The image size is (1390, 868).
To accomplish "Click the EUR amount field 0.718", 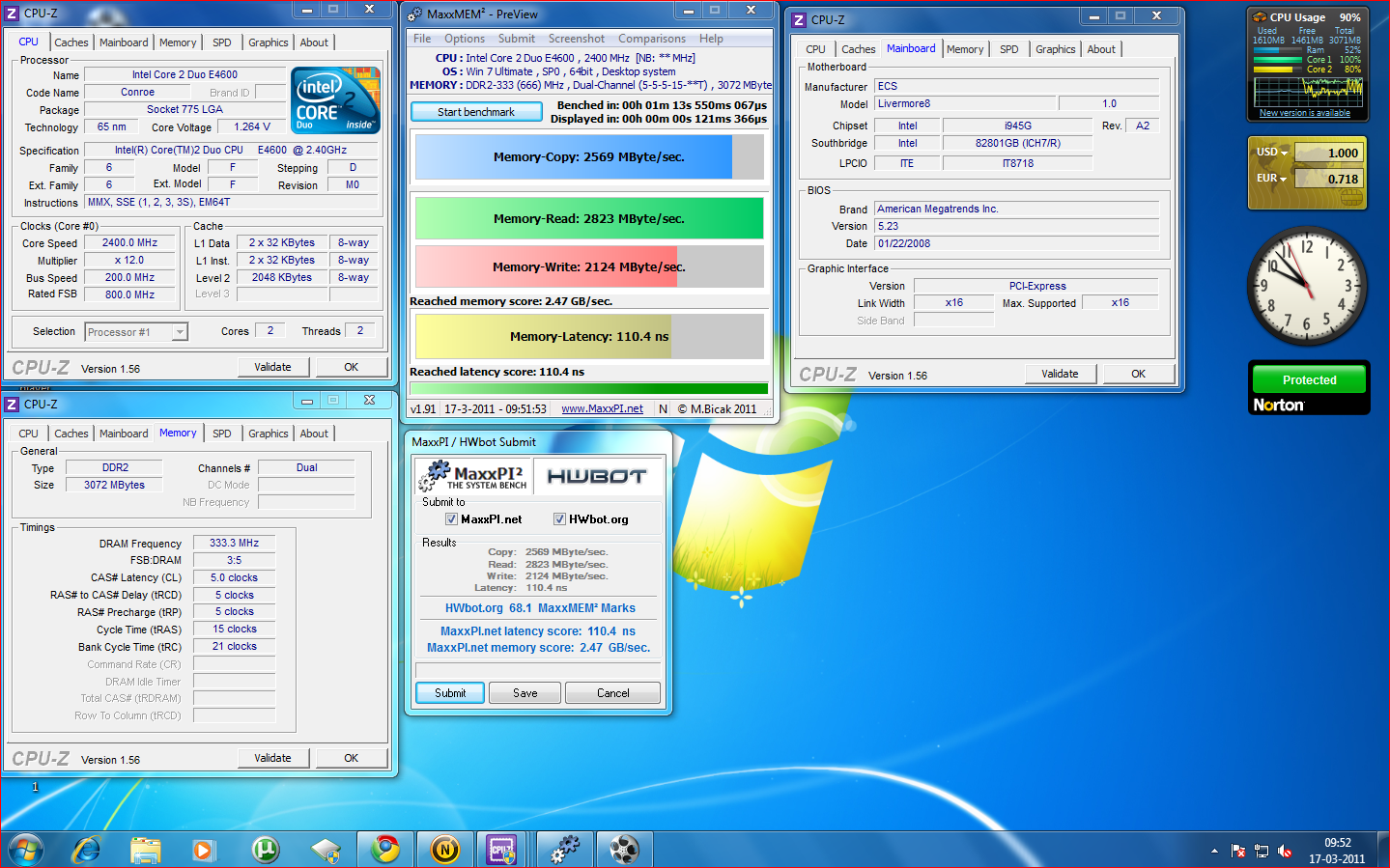I will [x=1328, y=179].
